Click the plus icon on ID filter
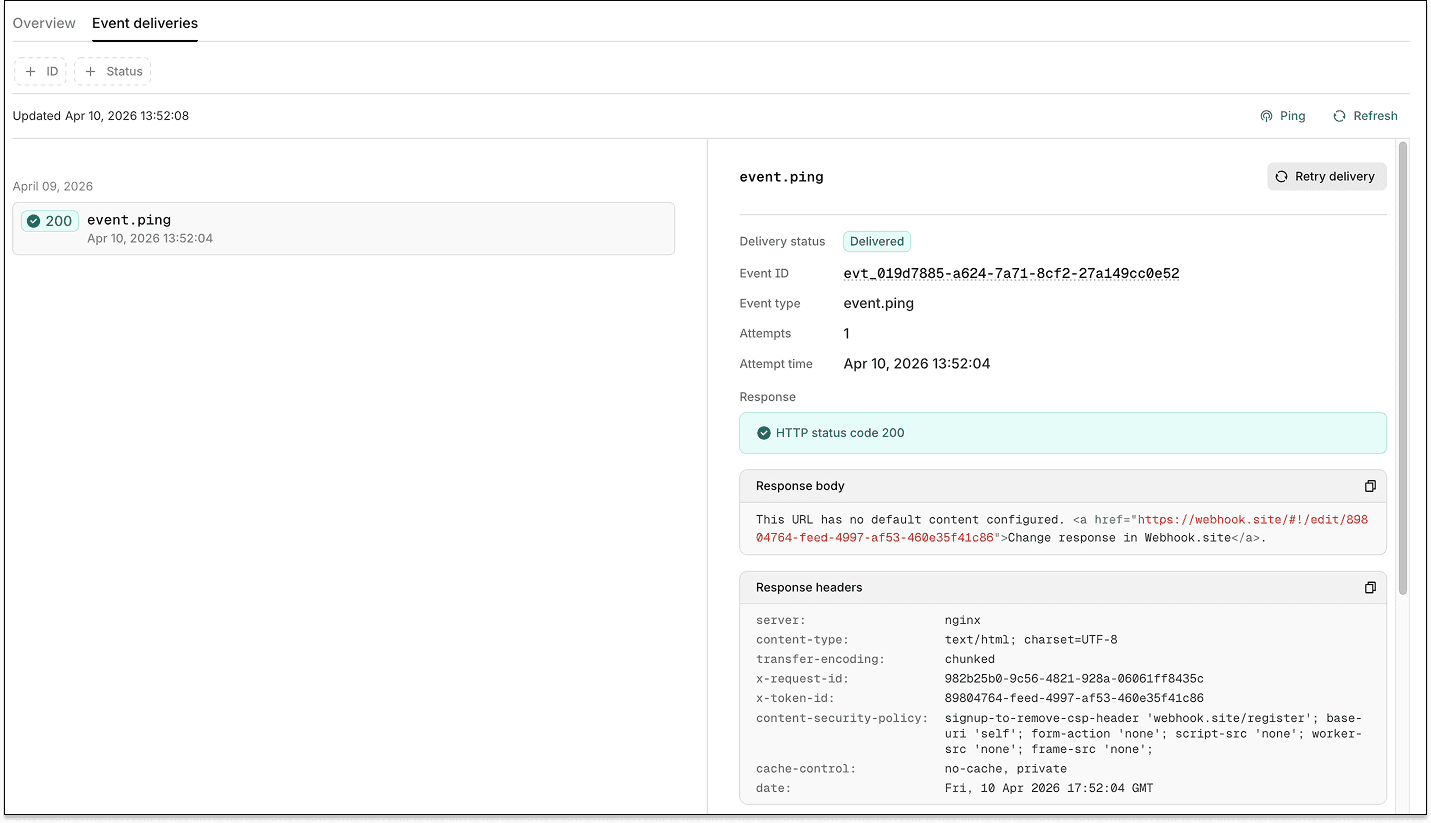 pos(30,72)
